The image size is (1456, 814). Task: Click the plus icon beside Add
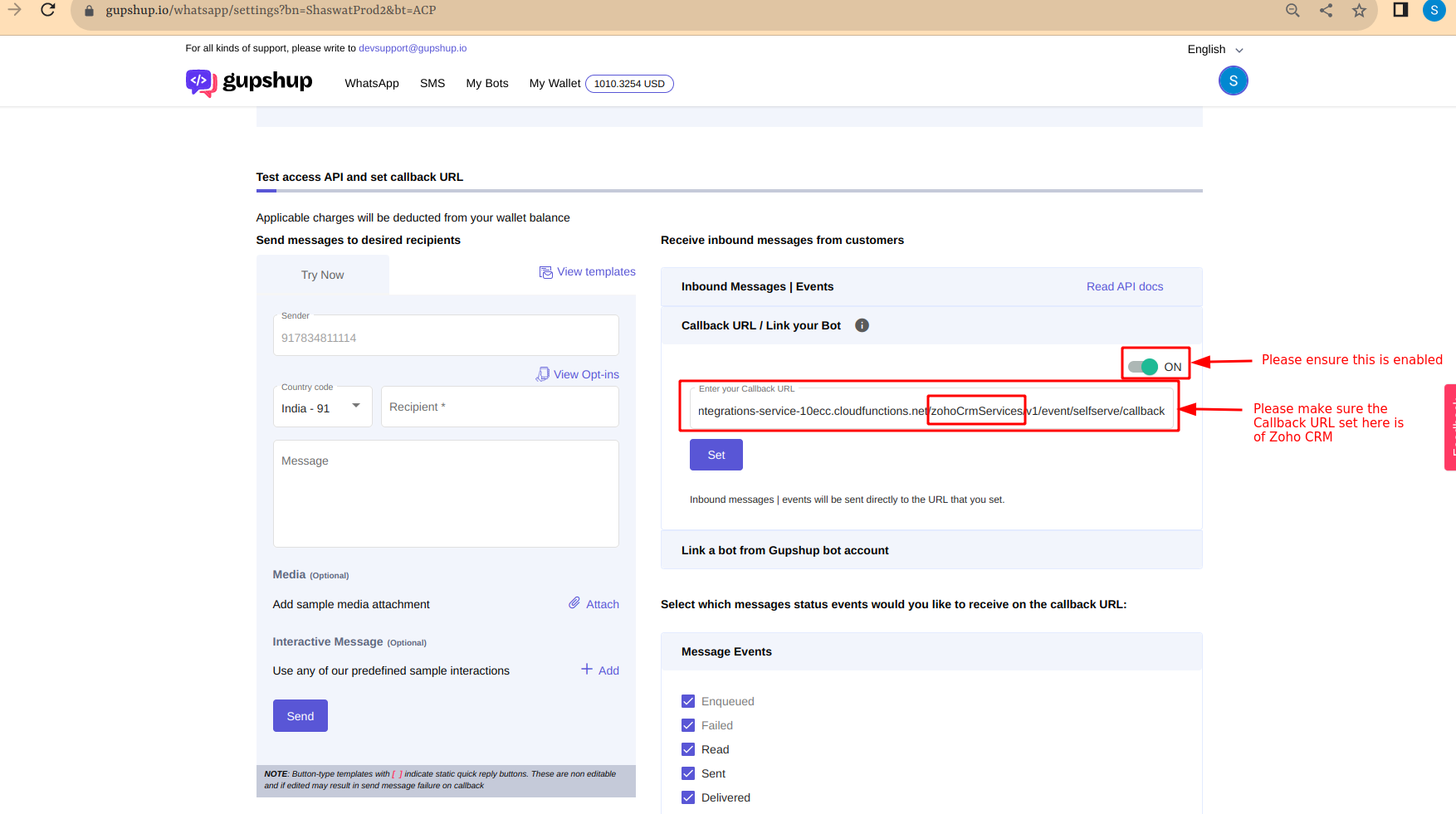coord(587,670)
